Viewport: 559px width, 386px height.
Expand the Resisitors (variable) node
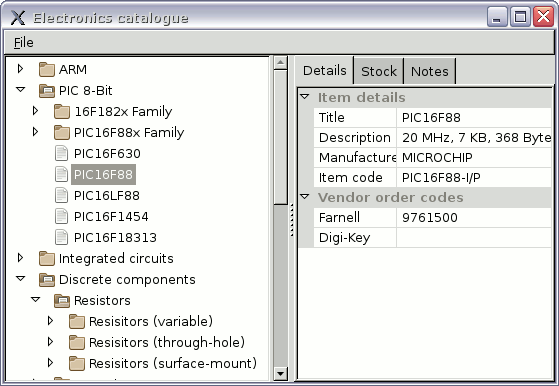pos(50,320)
